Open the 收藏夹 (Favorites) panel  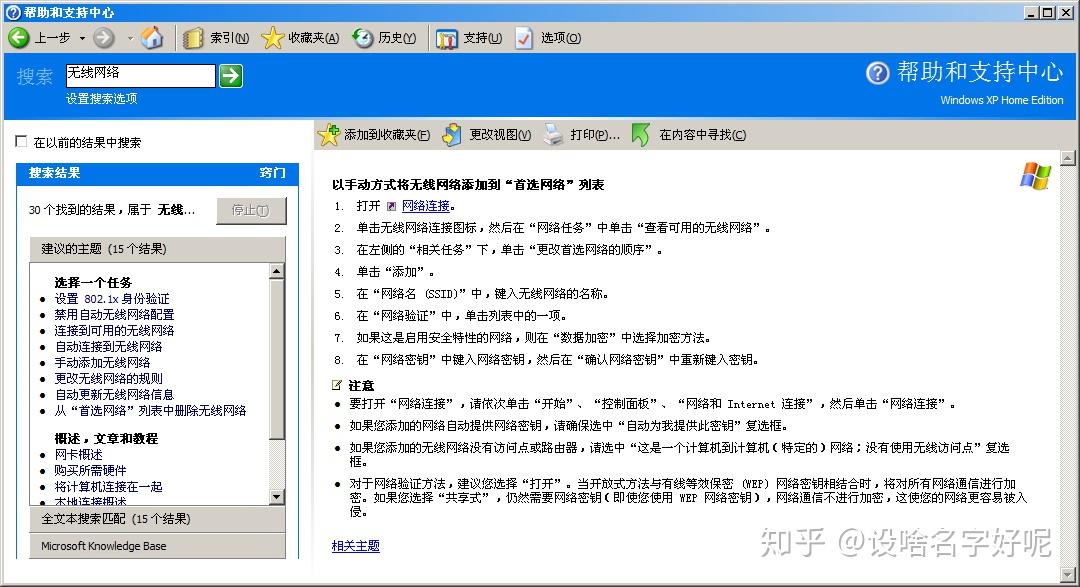coord(295,38)
